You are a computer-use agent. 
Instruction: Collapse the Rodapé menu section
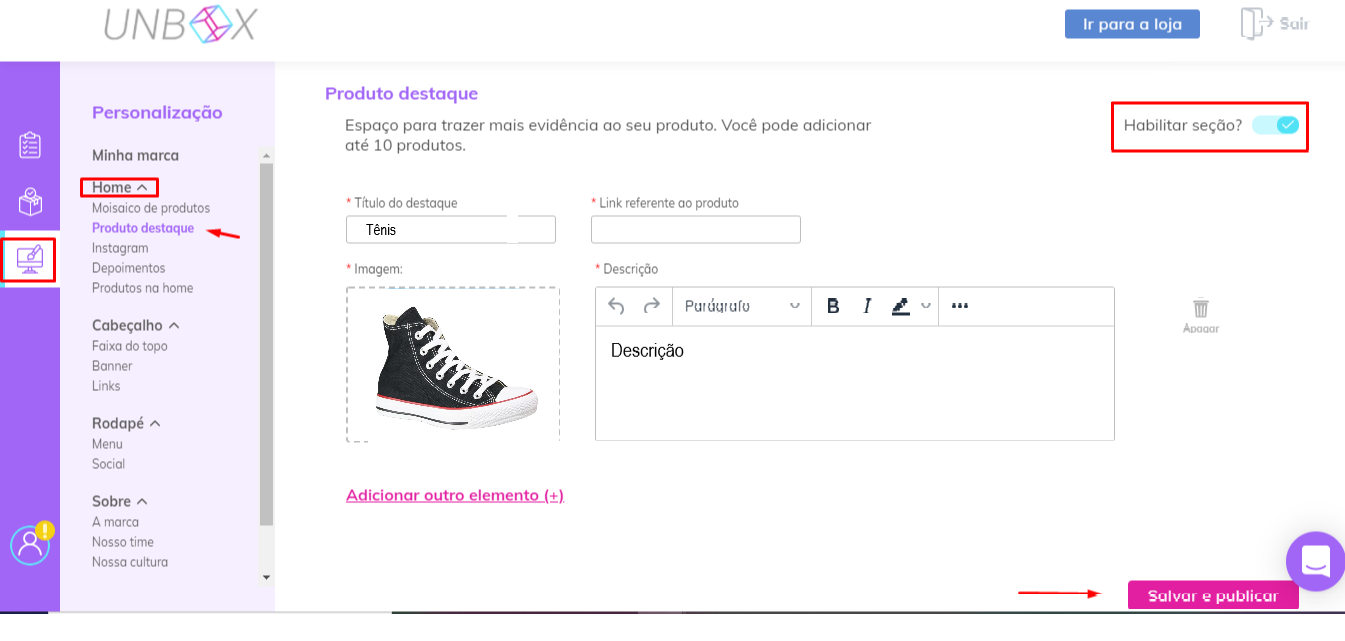pyautogui.click(x=126, y=423)
